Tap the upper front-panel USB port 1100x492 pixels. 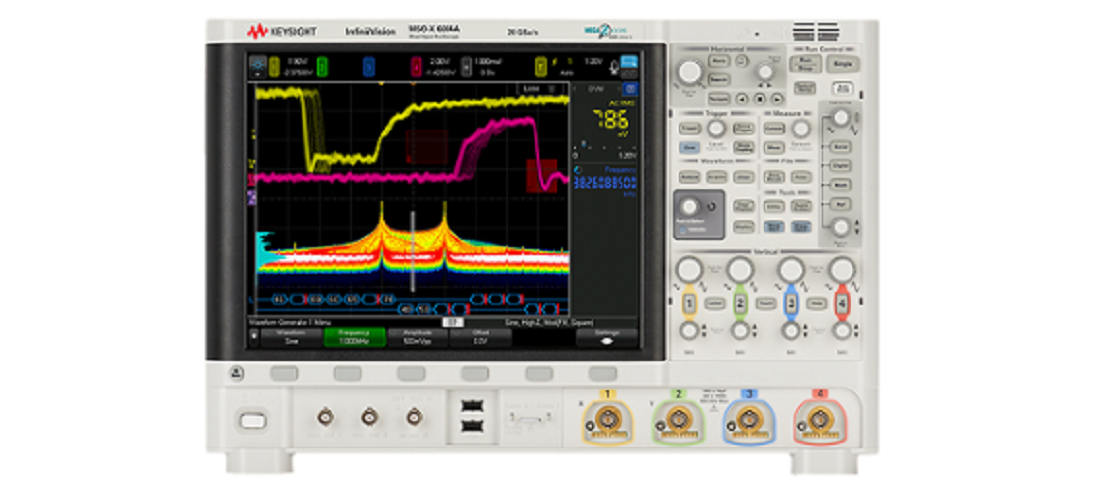pyautogui.click(x=472, y=405)
